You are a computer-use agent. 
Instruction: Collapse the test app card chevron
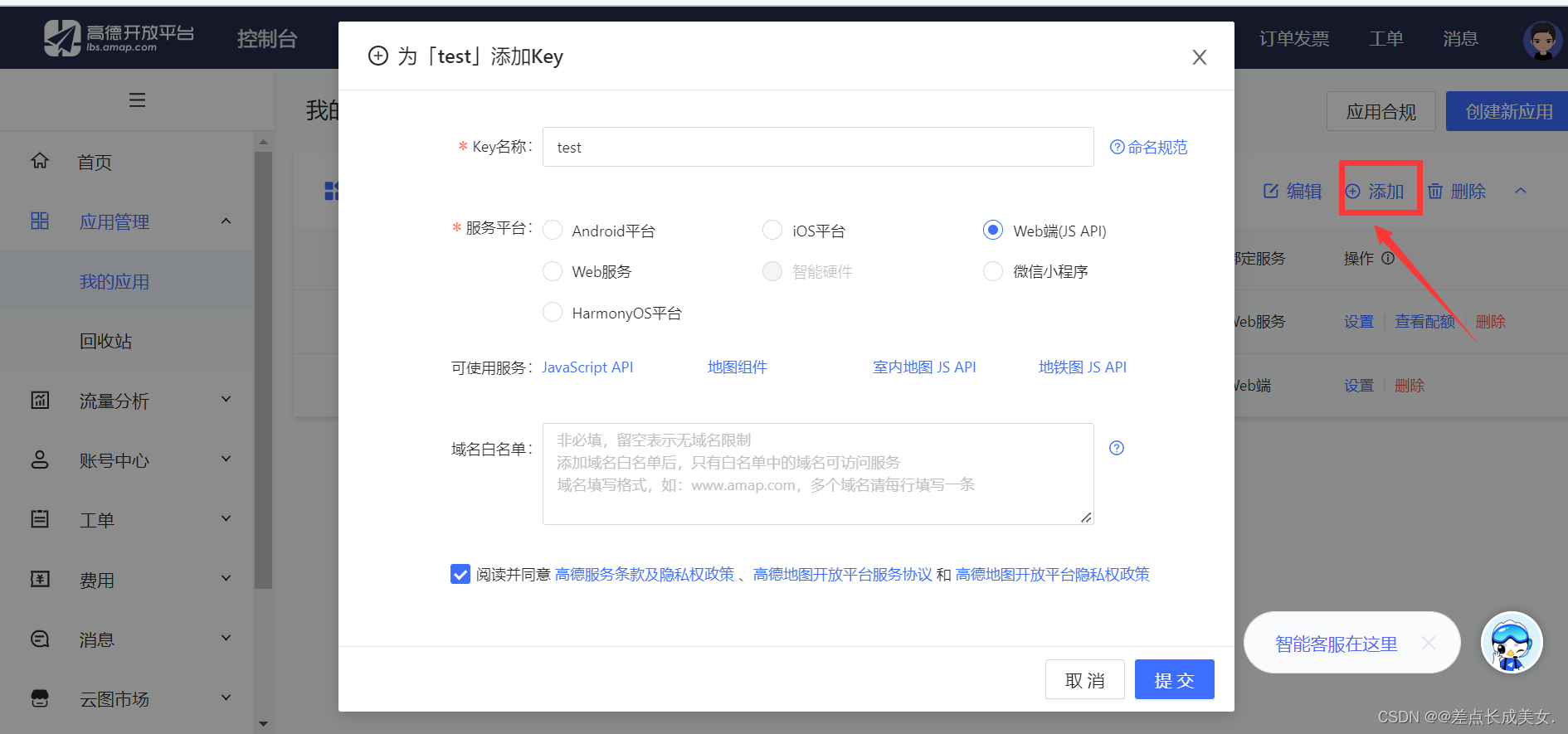click(x=1521, y=191)
